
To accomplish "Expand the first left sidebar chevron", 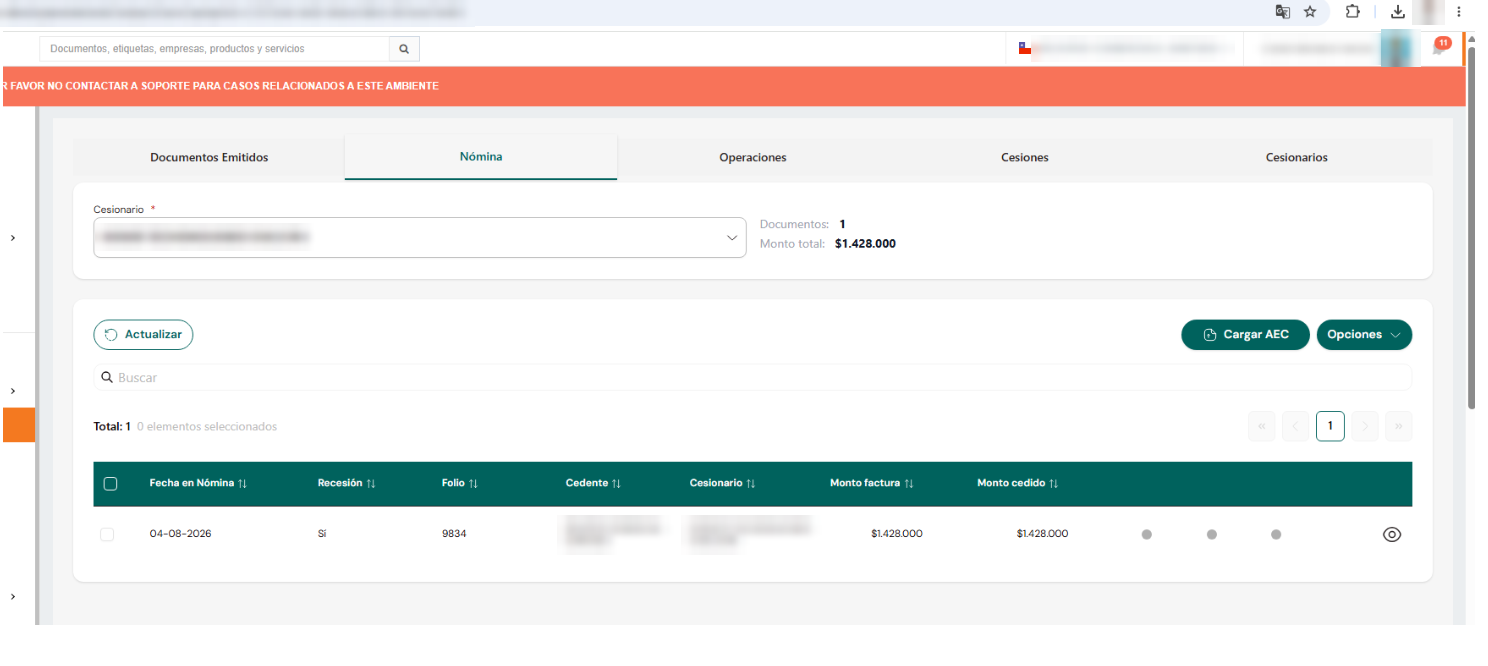I will click(13, 238).
